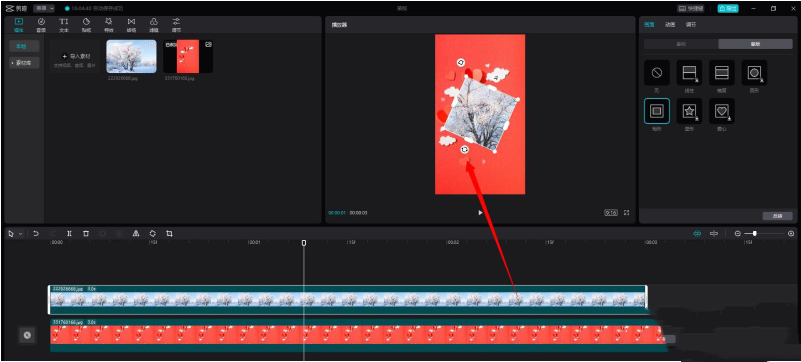Select the pointer selection tool in timeline toolbar
This screenshot has height=362, width=801.
[x=12, y=233]
